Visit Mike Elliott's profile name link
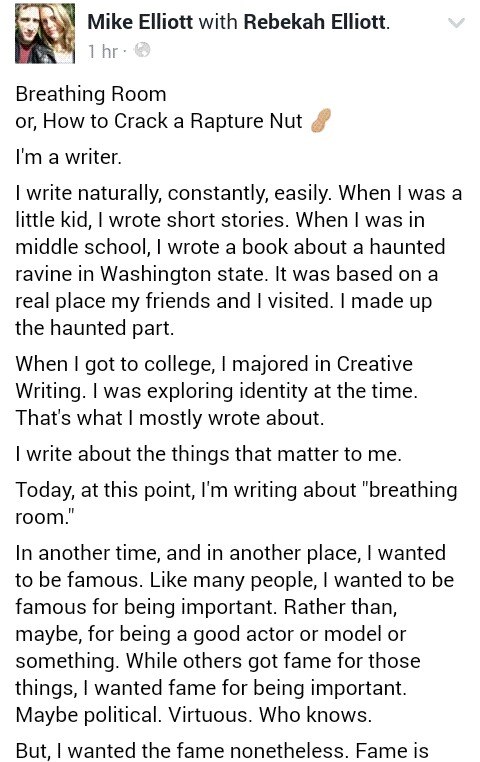This screenshot has height=762, width=480. [x=140, y=22]
